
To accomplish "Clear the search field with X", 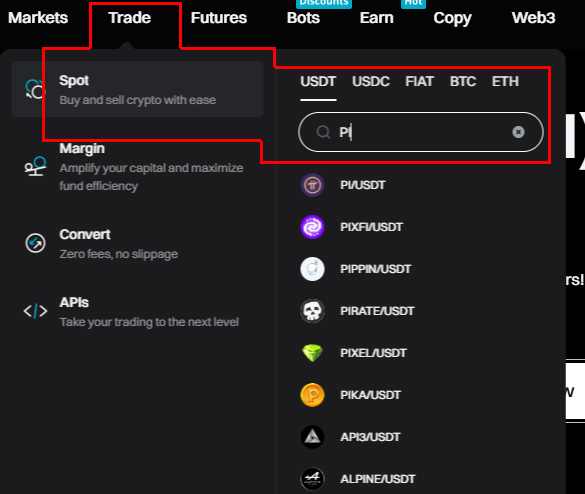I will [x=518, y=132].
